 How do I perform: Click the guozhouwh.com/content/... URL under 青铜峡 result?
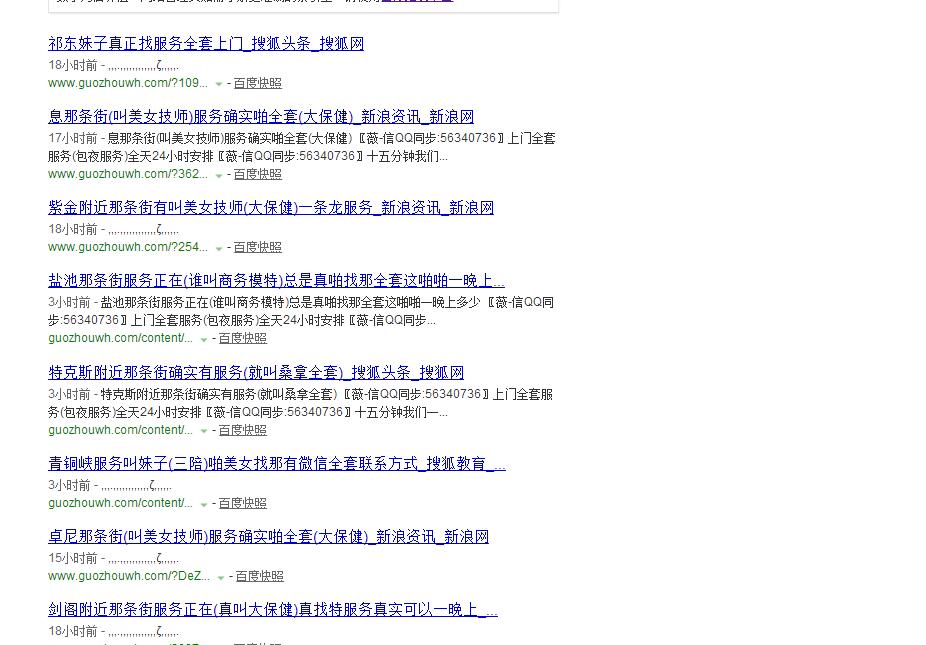click(120, 503)
